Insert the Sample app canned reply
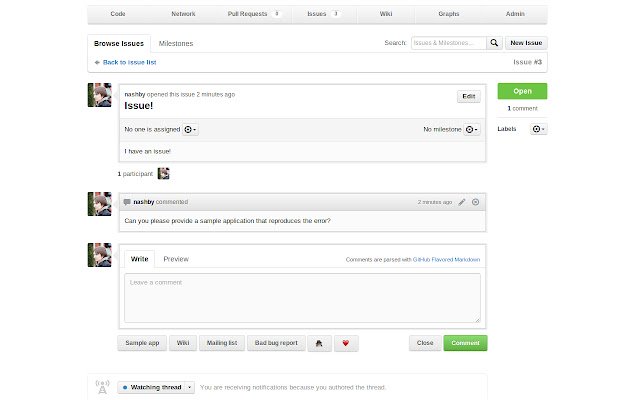Image resolution: width=640 pixels, height=400 pixels. click(142, 343)
